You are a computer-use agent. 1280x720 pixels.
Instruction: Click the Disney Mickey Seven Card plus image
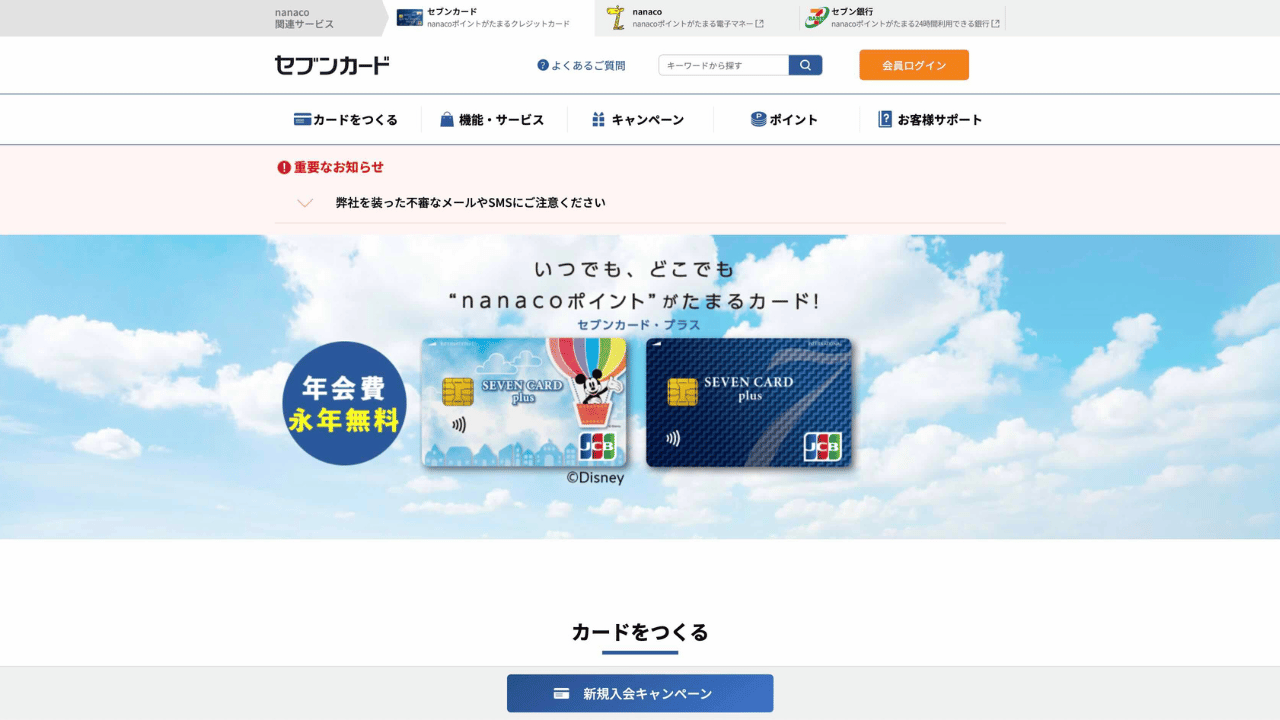tap(524, 402)
